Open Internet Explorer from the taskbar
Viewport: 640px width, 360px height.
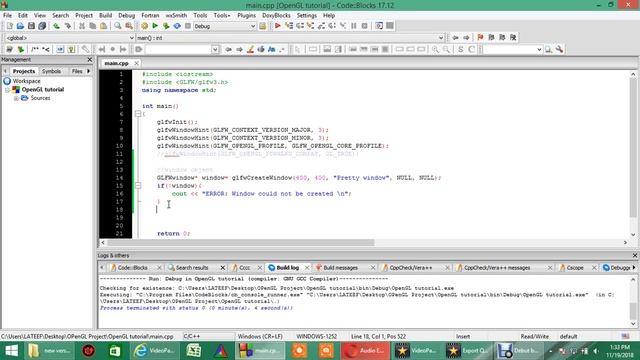pyautogui.click(x=154, y=351)
